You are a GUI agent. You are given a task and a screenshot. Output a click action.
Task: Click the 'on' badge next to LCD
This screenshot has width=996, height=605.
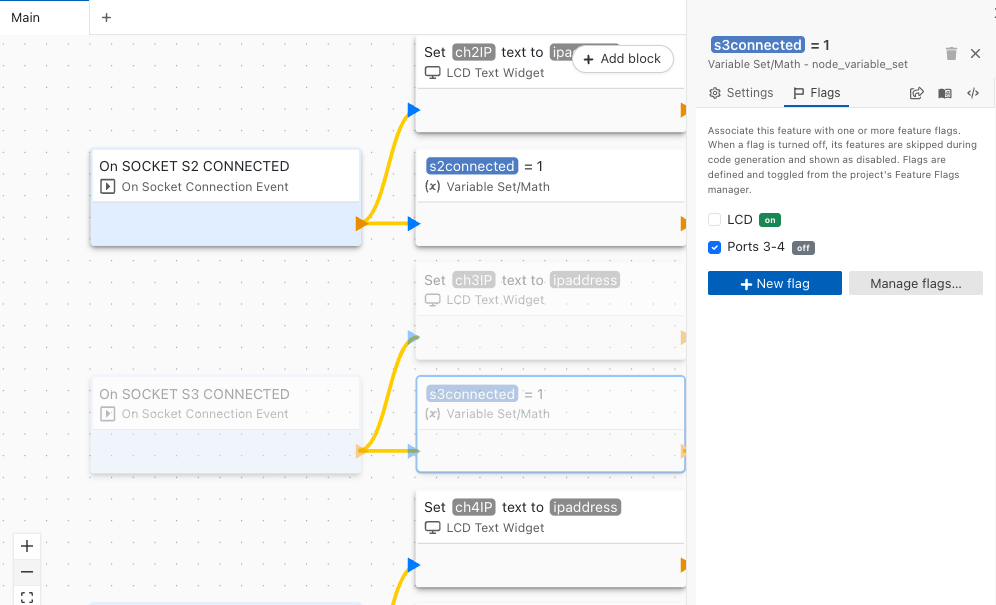click(x=770, y=220)
